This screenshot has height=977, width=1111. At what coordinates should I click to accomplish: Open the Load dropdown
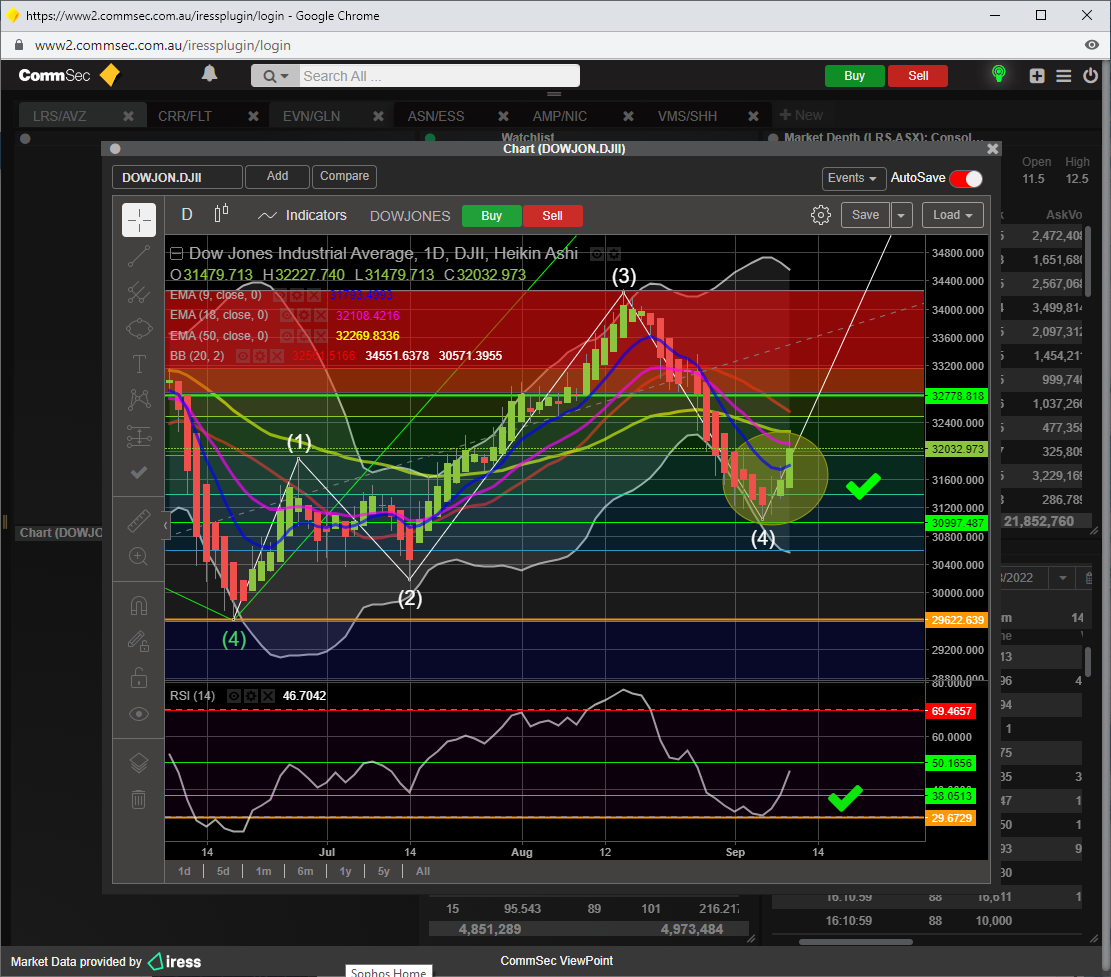click(x=953, y=215)
